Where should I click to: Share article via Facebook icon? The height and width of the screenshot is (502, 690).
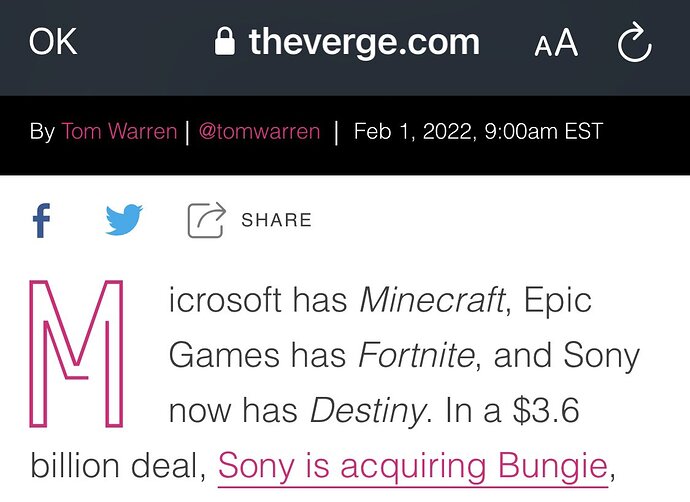click(x=42, y=220)
